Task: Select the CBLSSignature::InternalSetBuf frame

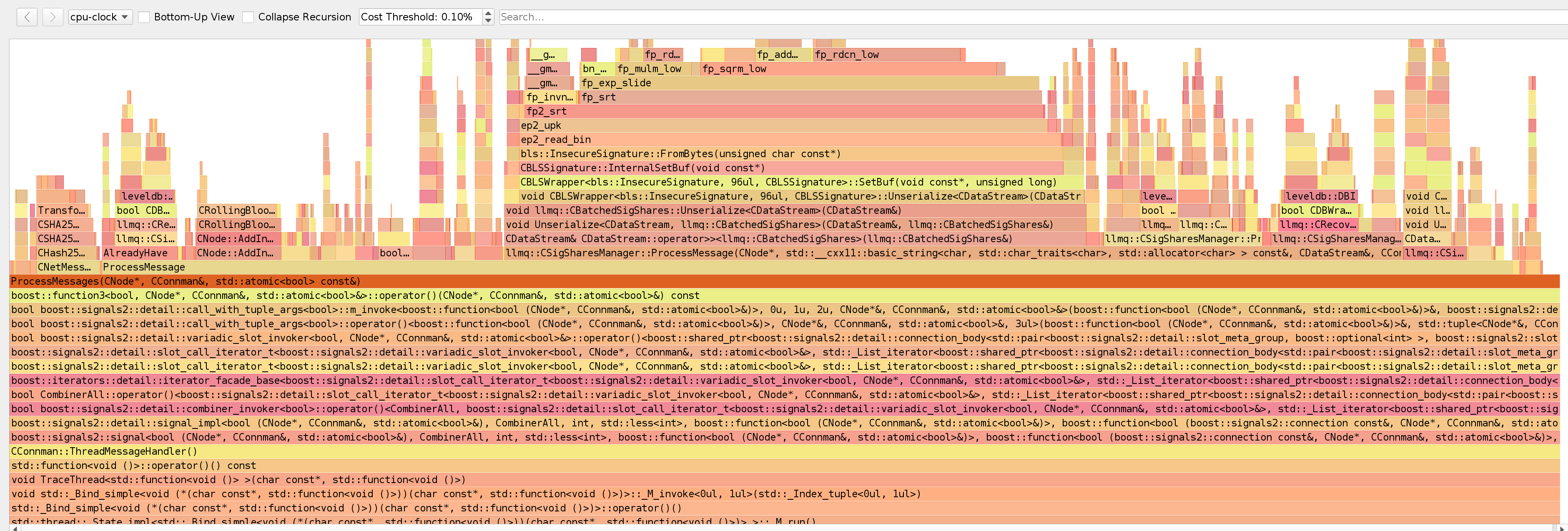Action: tap(791, 168)
